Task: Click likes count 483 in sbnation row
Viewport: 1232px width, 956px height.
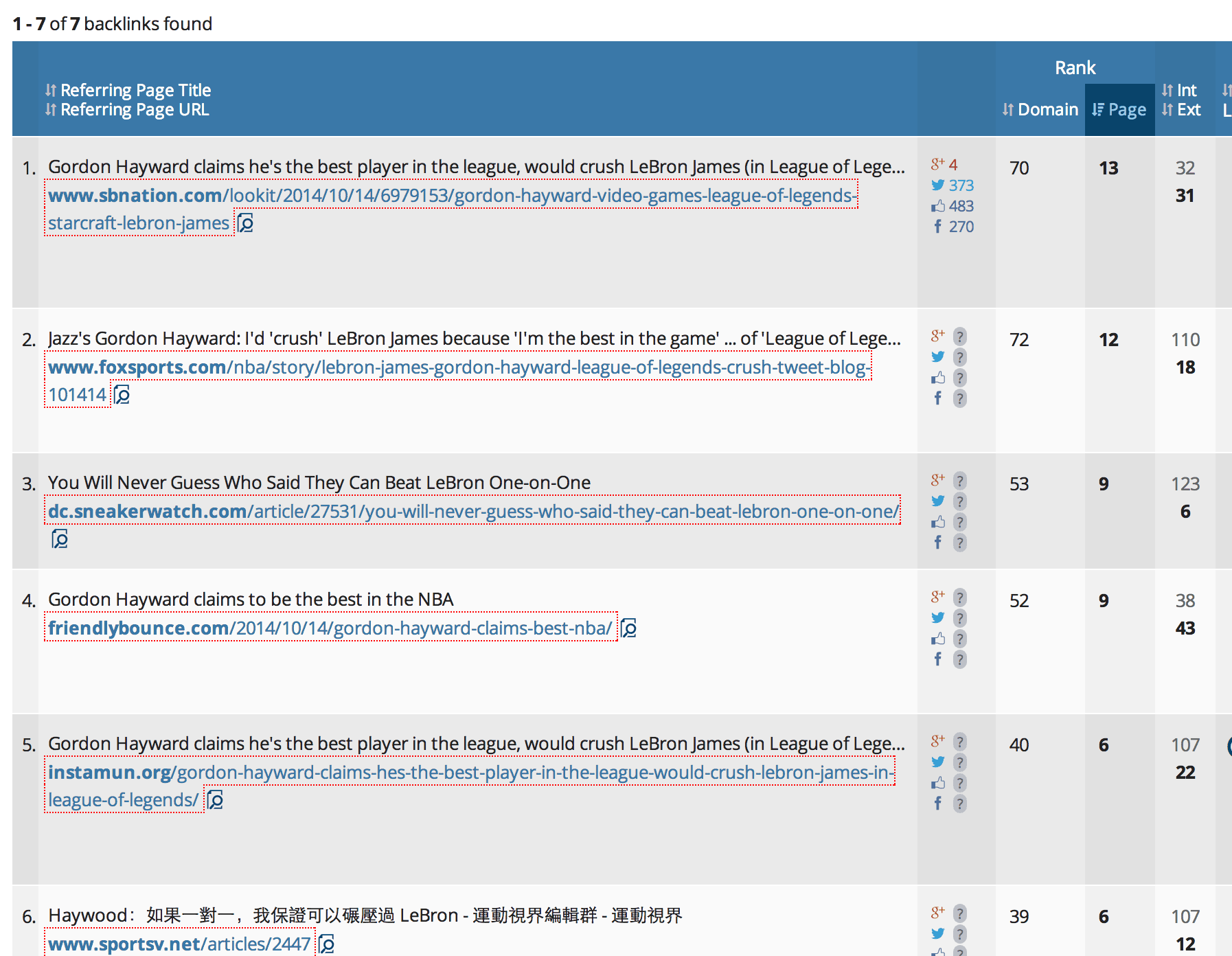Action: click(961, 205)
